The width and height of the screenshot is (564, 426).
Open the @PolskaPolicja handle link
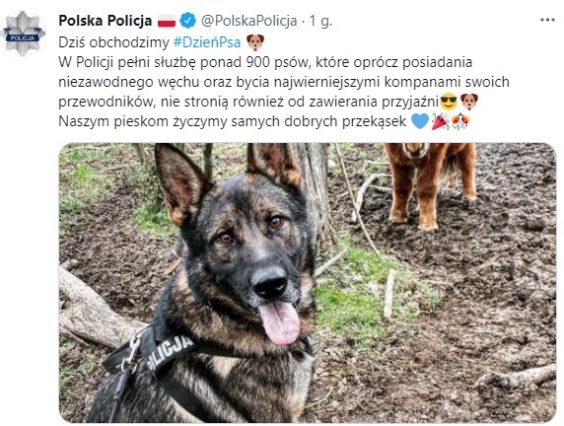coord(249,21)
